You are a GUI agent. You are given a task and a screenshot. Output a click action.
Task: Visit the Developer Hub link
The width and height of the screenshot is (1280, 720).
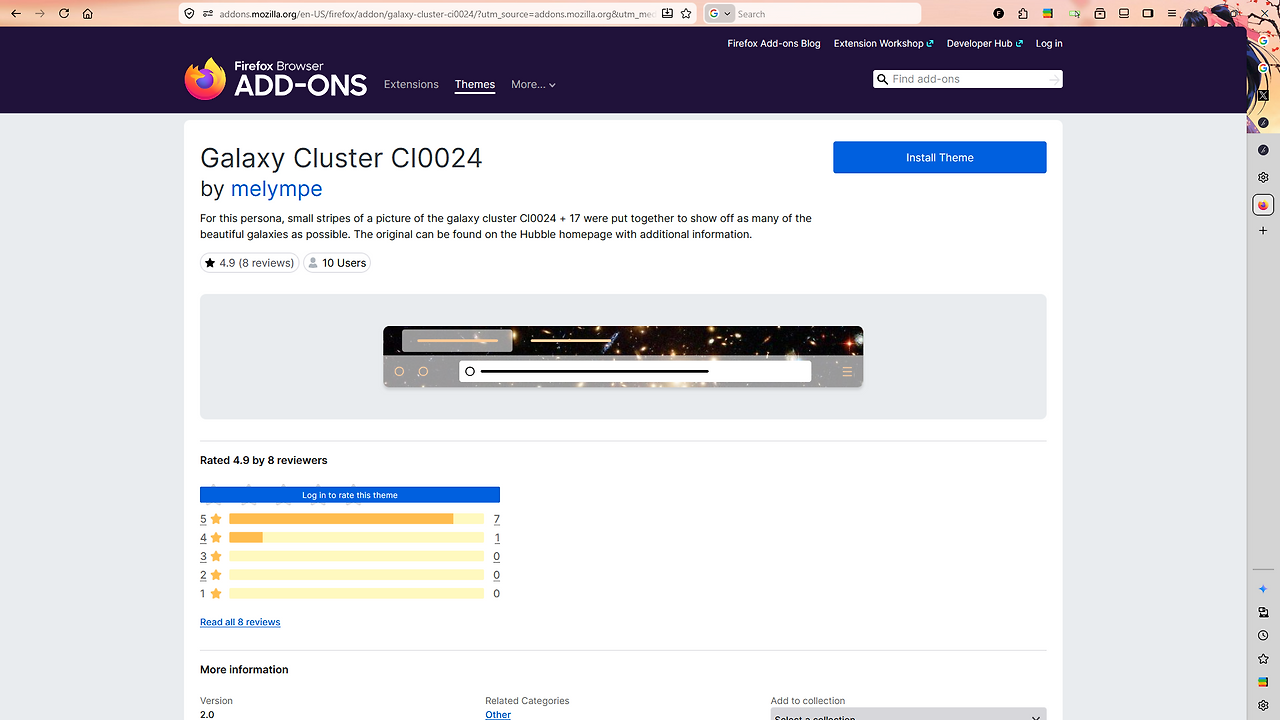click(984, 44)
